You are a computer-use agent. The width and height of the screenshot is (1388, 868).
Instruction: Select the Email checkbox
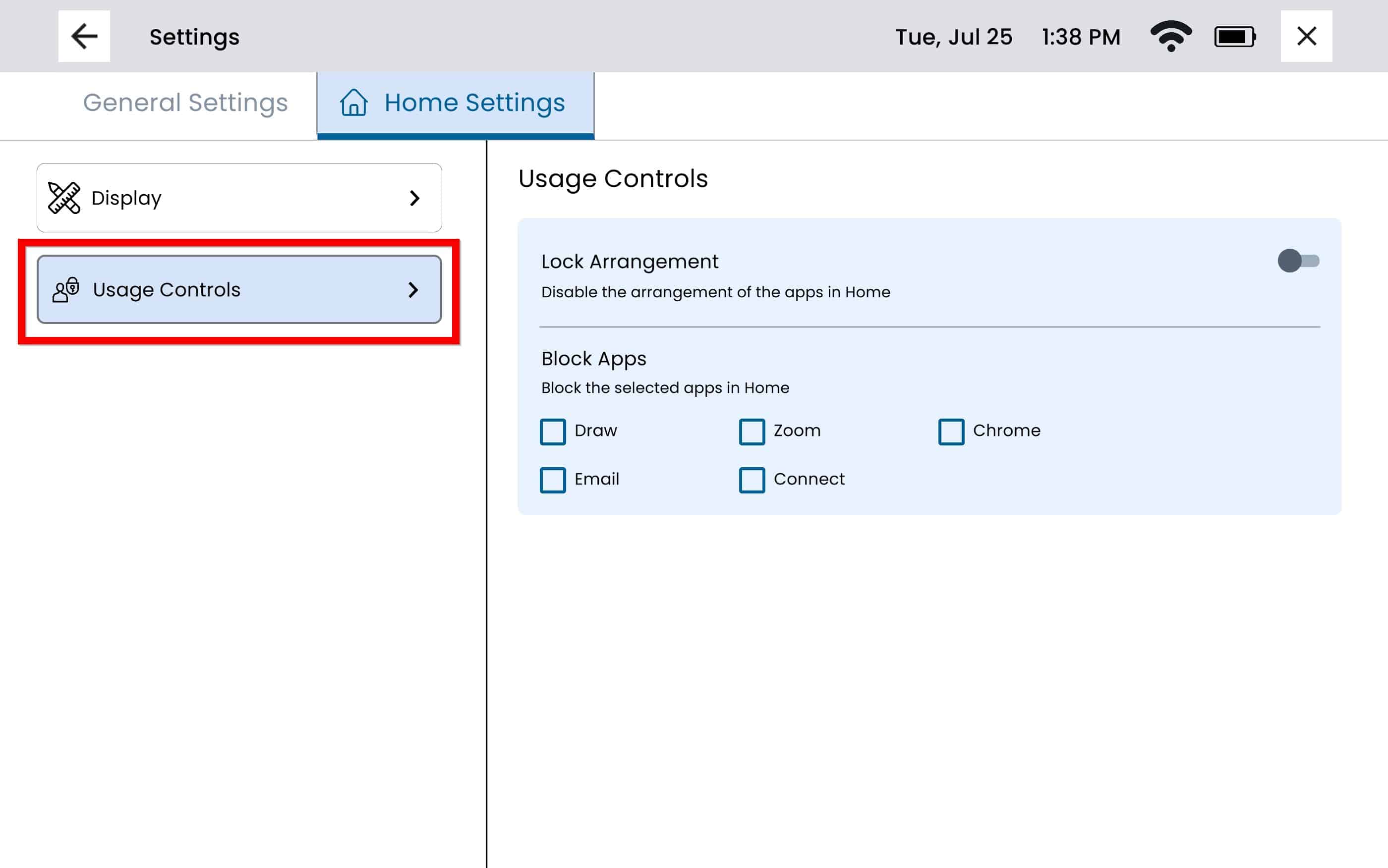552,480
